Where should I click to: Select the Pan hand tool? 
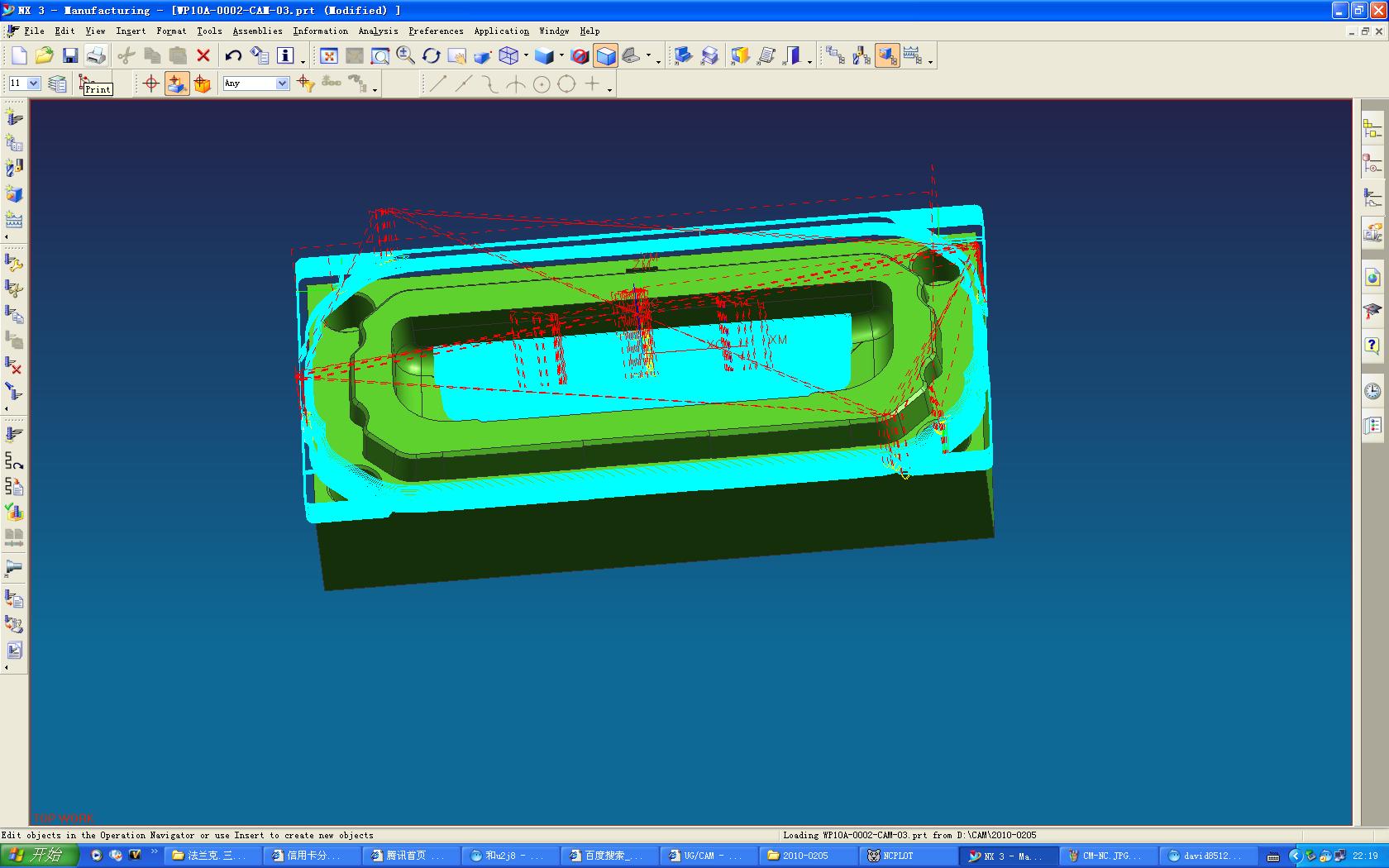click(457, 55)
